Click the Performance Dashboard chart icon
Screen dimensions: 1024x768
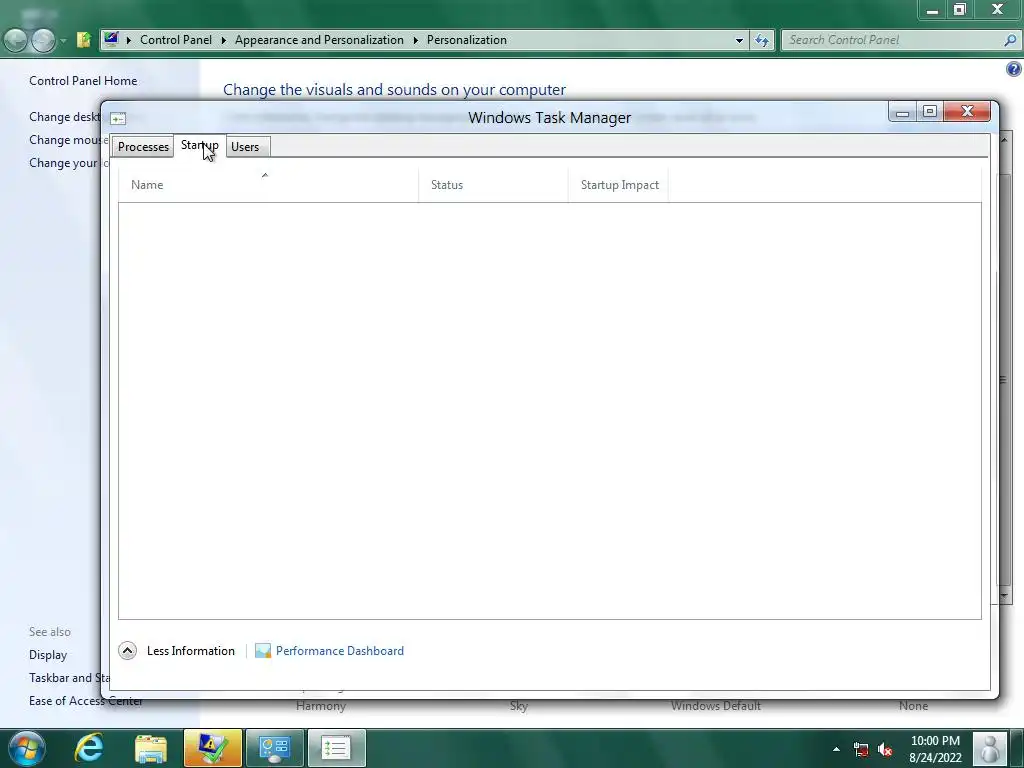click(263, 650)
